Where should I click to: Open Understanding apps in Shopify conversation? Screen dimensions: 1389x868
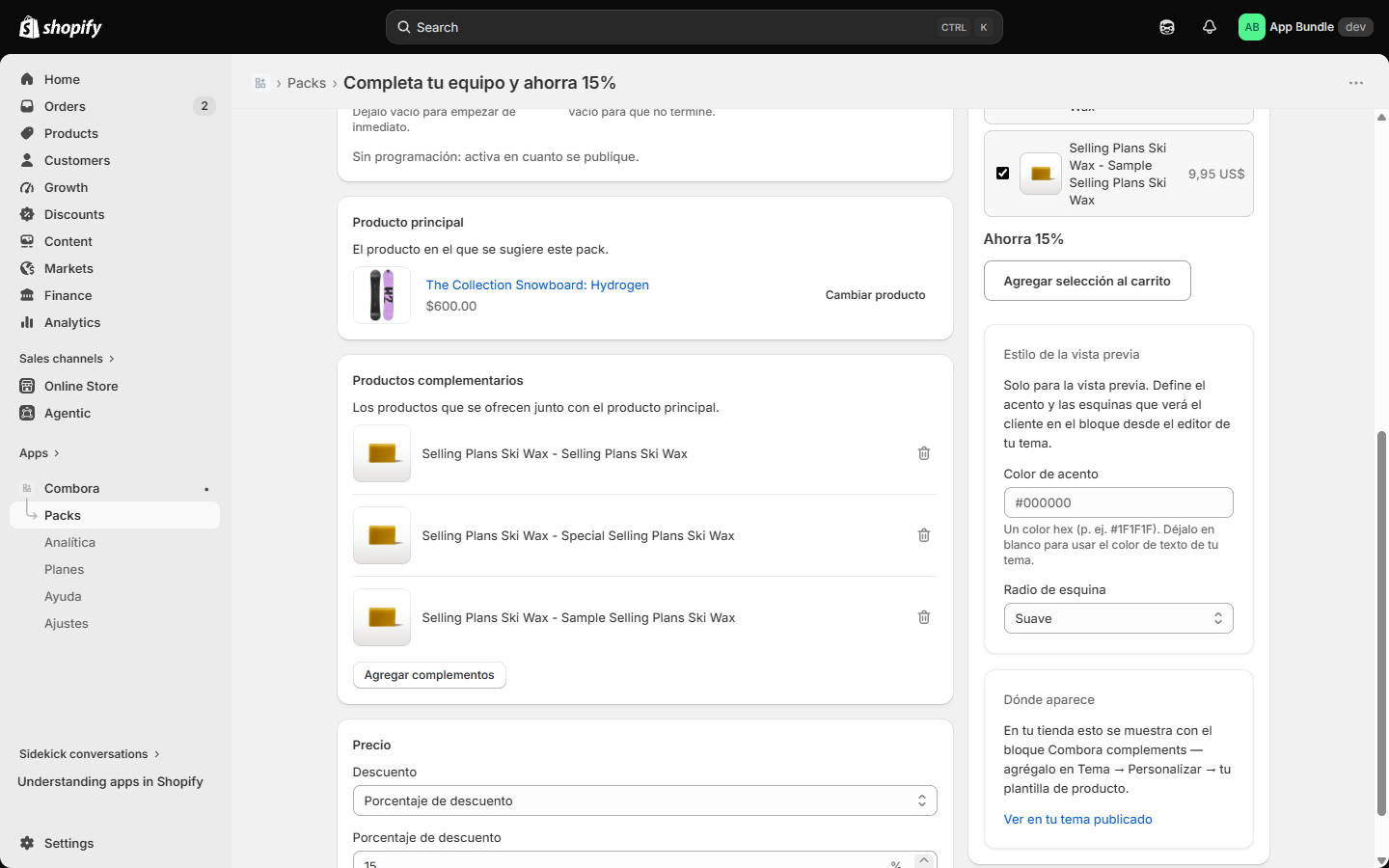coord(110,781)
